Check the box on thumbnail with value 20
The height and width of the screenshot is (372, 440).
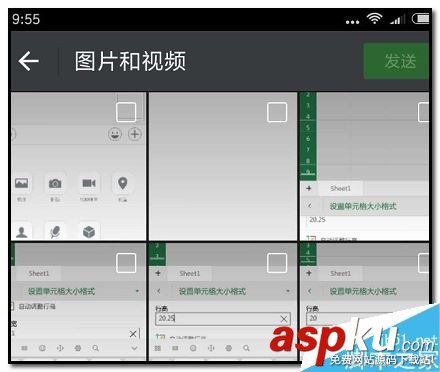coord(424,263)
